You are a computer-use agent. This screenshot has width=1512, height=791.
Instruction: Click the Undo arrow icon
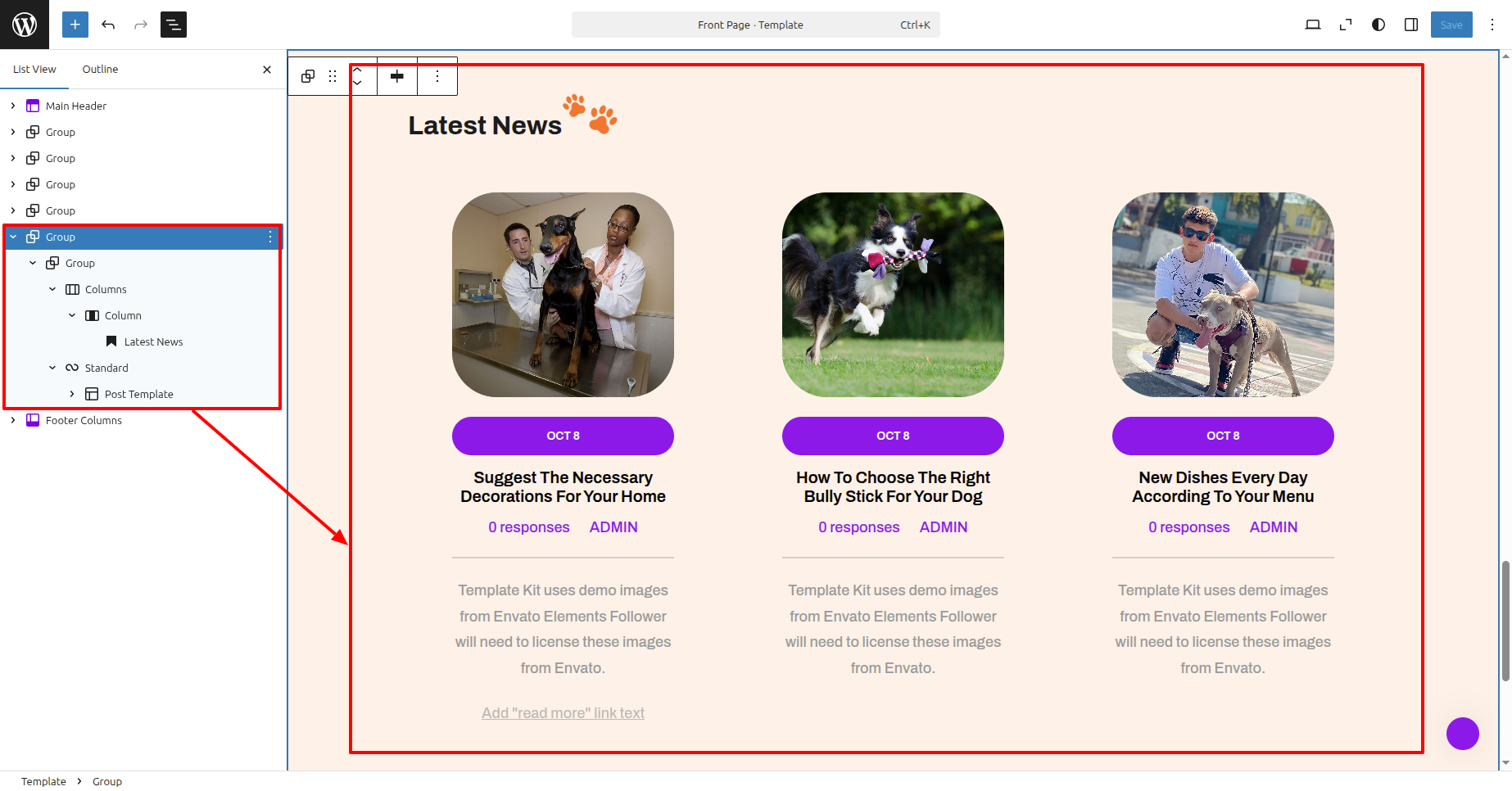pyautogui.click(x=108, y=25)
